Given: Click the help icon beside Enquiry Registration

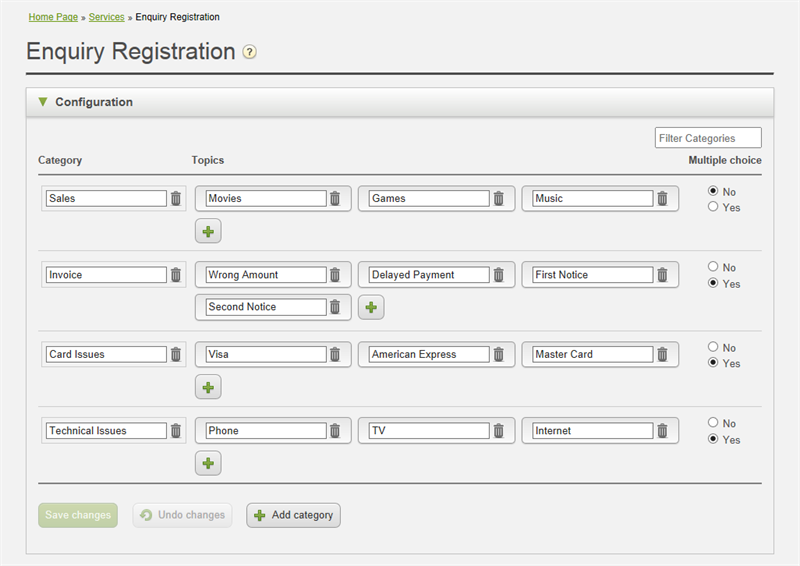Looking at the screenshot, I should (250, 52).
